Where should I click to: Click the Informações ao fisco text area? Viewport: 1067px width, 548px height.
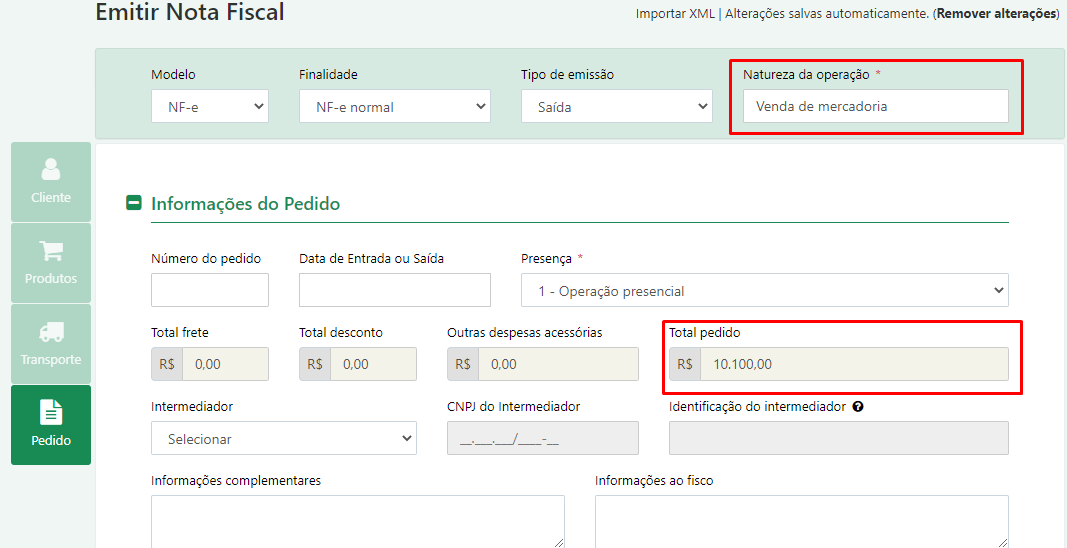(802, 521)
